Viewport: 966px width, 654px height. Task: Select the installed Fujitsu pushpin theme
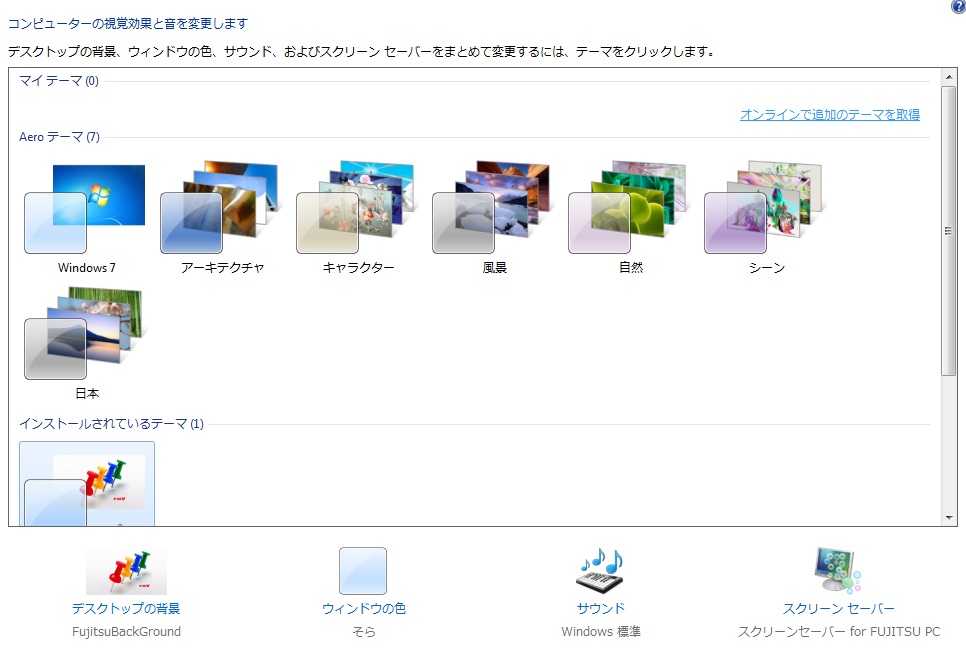tap(87, 484)
